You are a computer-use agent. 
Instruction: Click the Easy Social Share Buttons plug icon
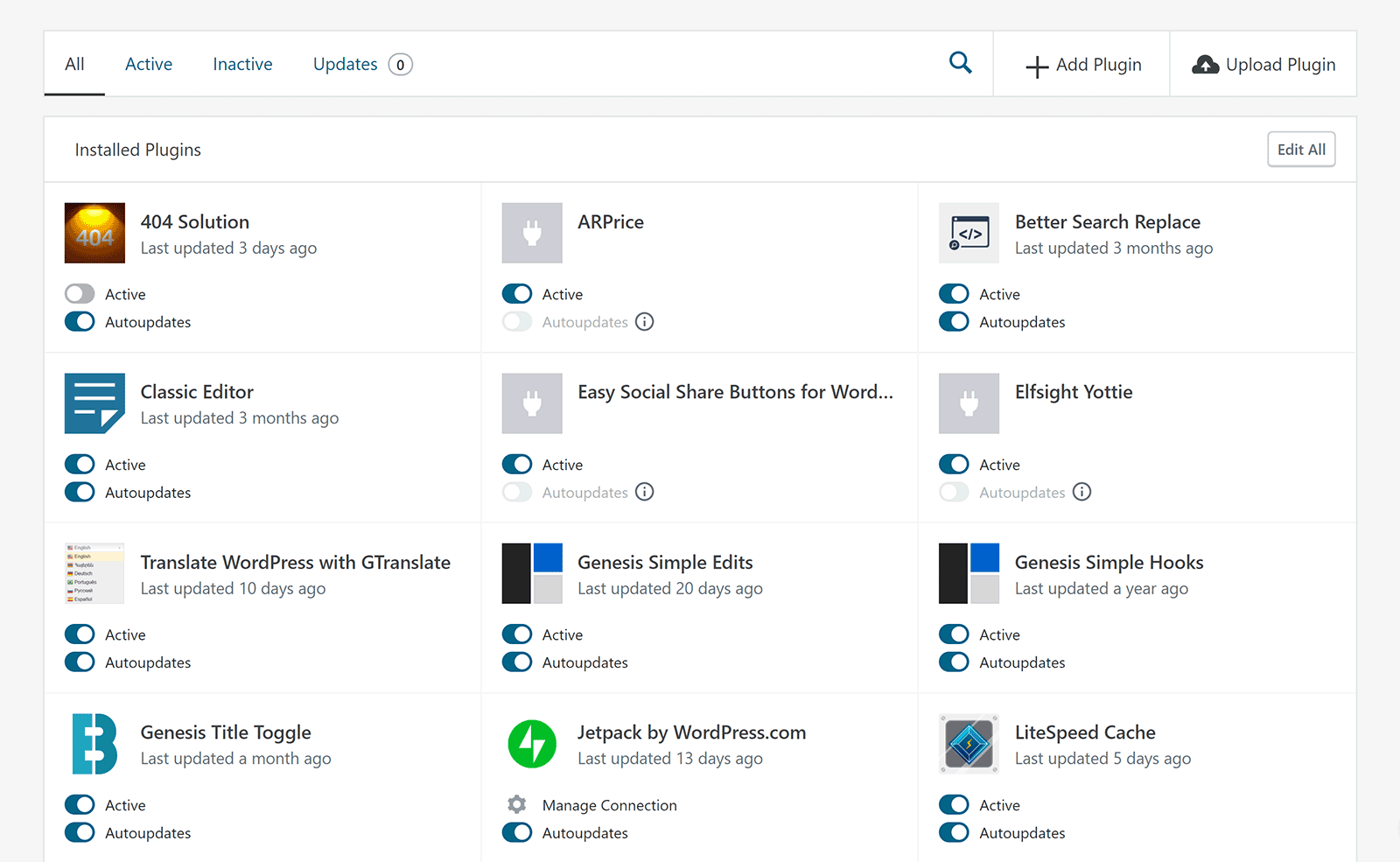(x=532, y=403)
